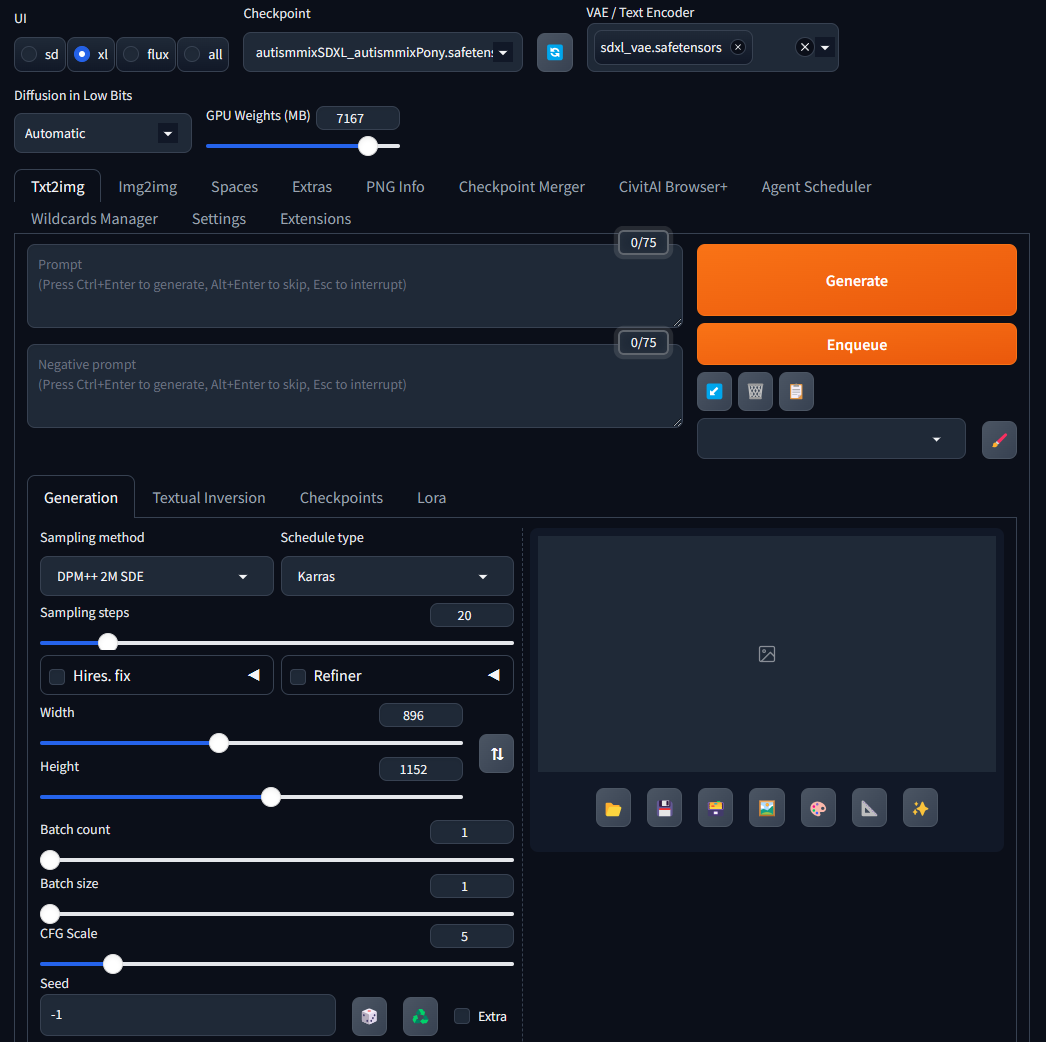1046x1042 pixels.
Task: Open the Lora tab
Action: click(x=431, y=498)
